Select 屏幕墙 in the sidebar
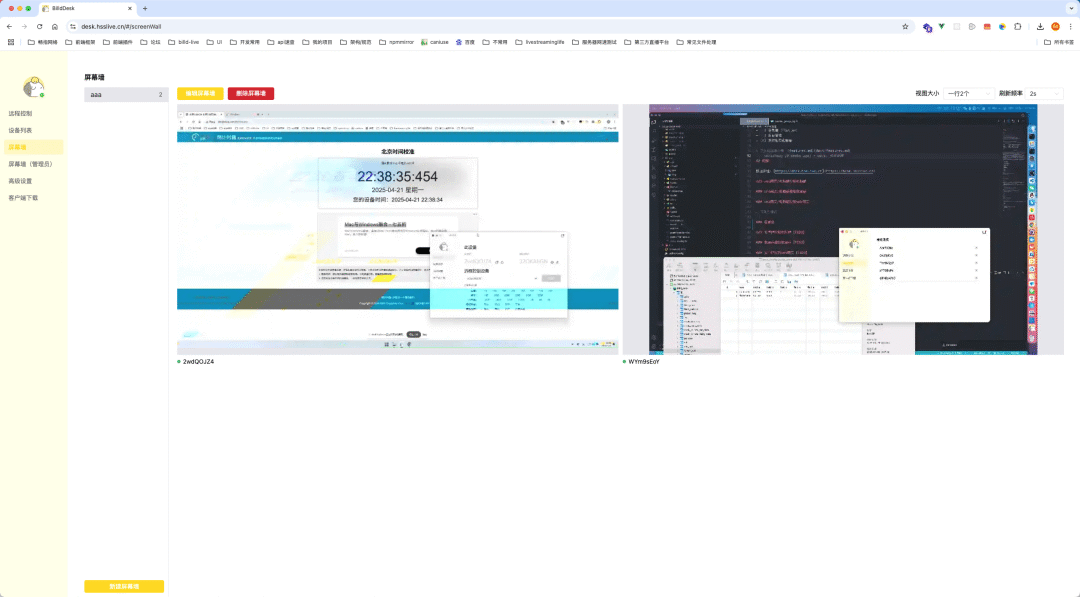 click(33, 147)
